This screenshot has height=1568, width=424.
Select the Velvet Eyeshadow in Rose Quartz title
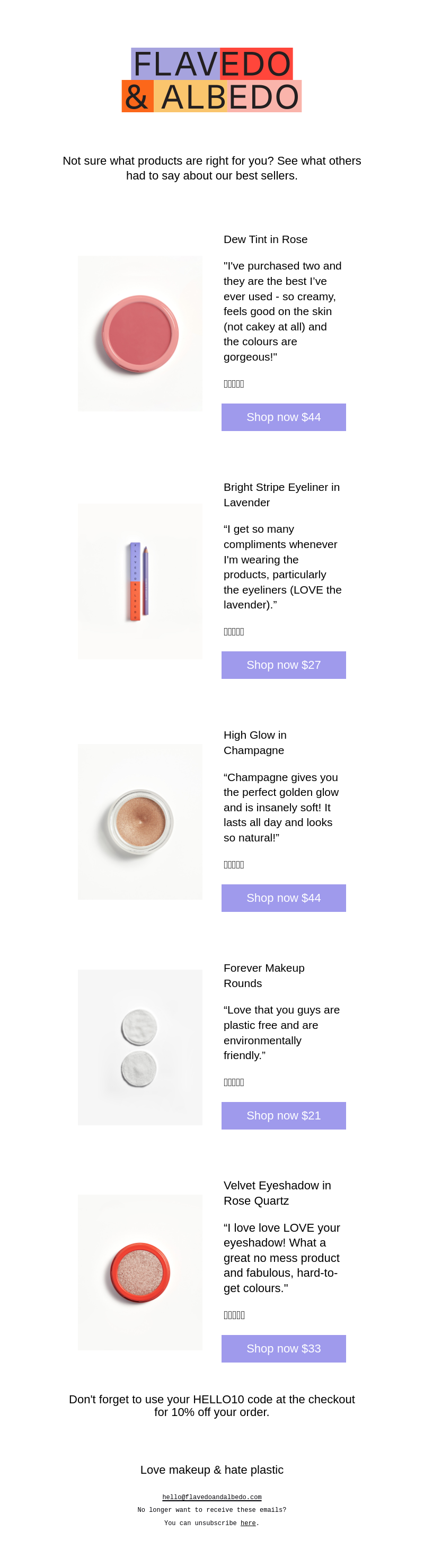coord(277,1193)
